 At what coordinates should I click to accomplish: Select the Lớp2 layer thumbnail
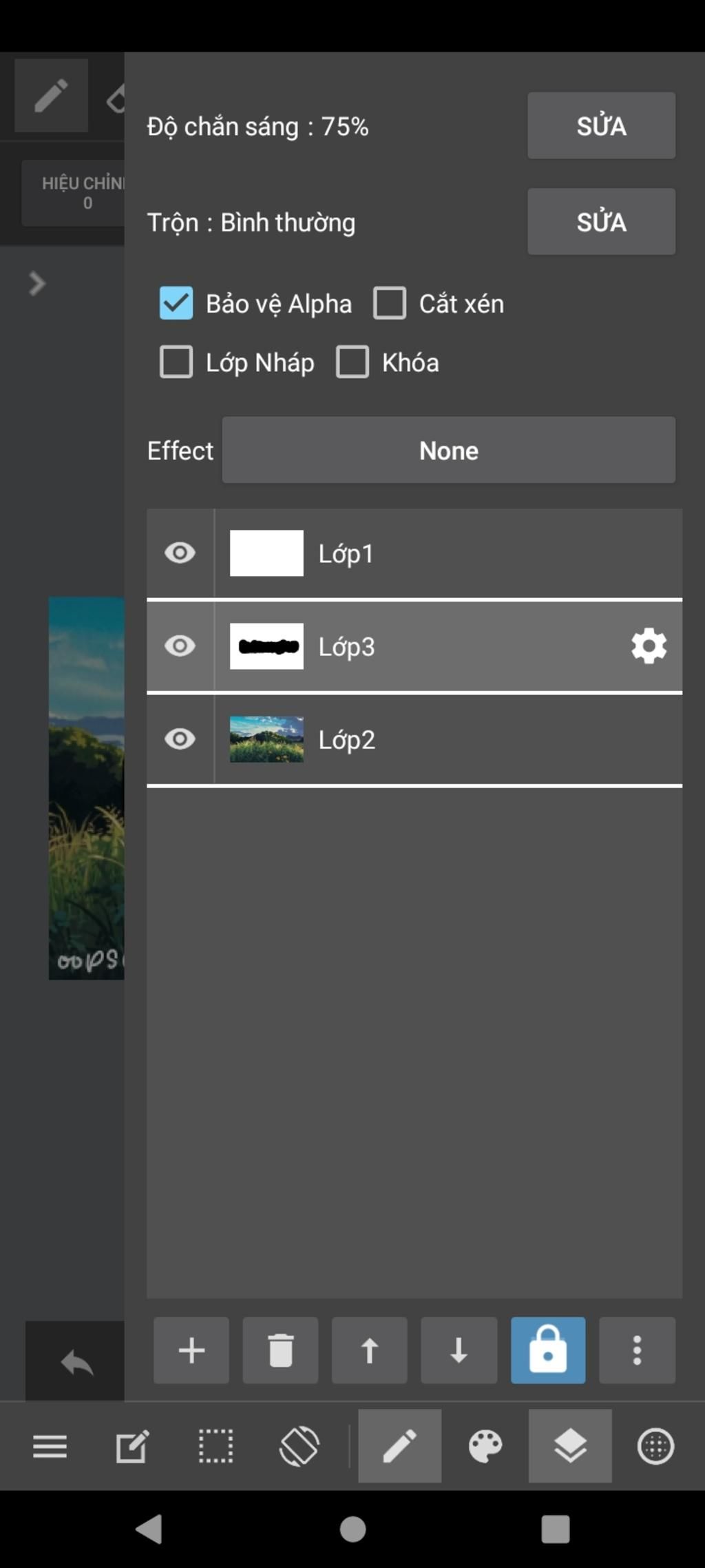click(x=266, y=739)
